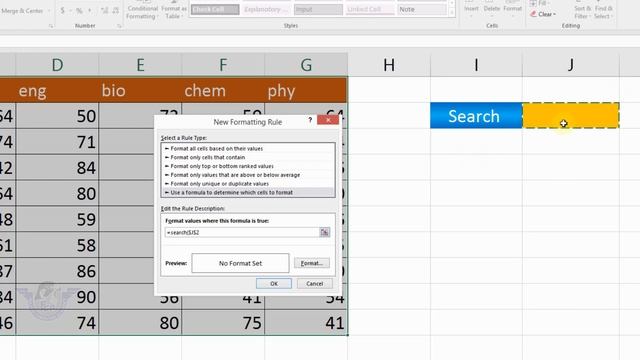Click the formula input field in dialog

tap(242, 232)
